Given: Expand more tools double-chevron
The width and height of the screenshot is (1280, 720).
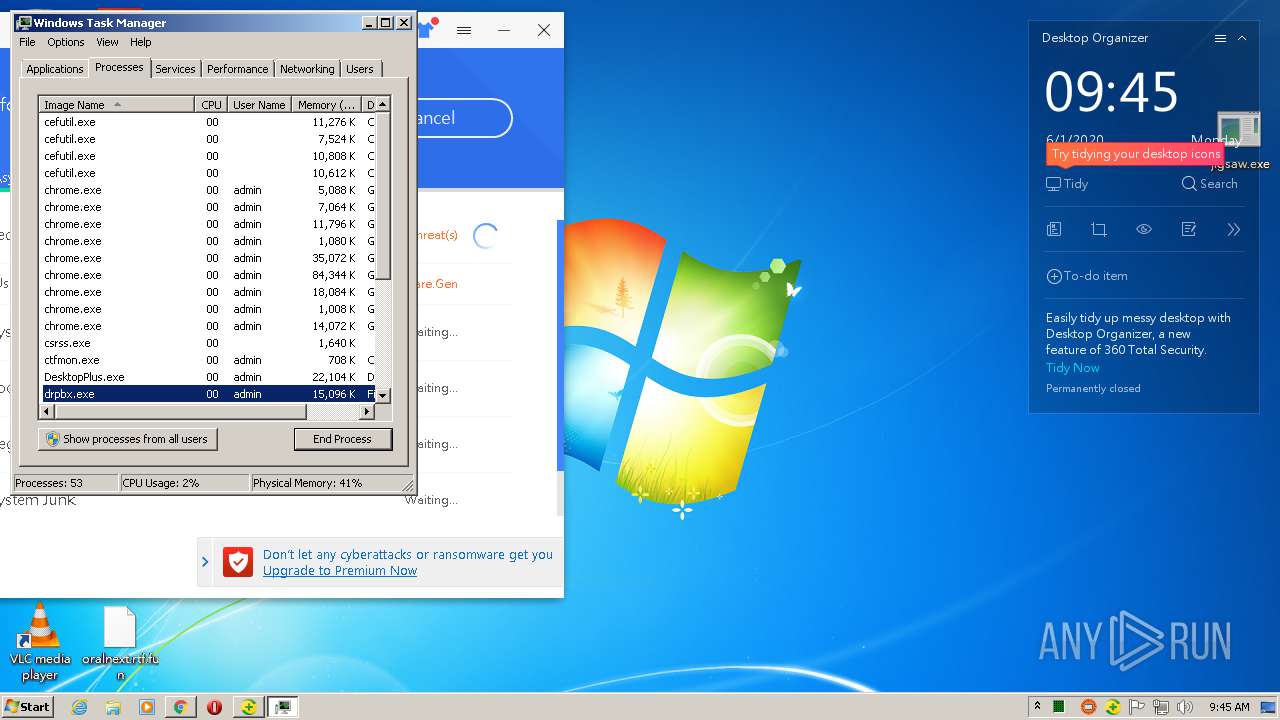Looking at the screenshot, I should click(x=1233, y=229).
